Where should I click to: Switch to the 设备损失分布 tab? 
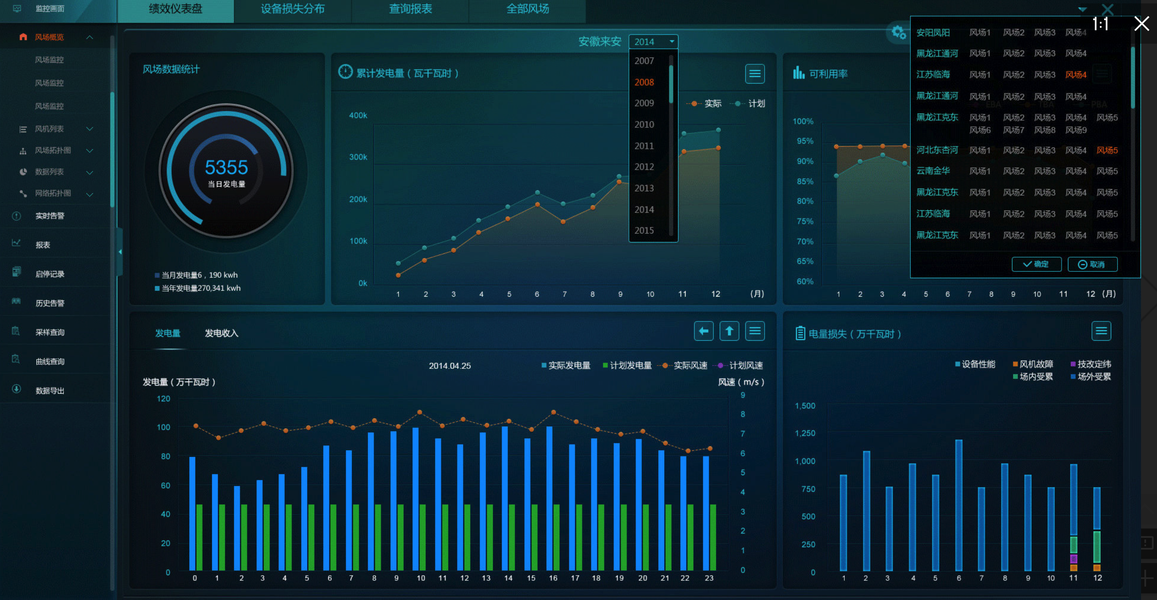293,10
